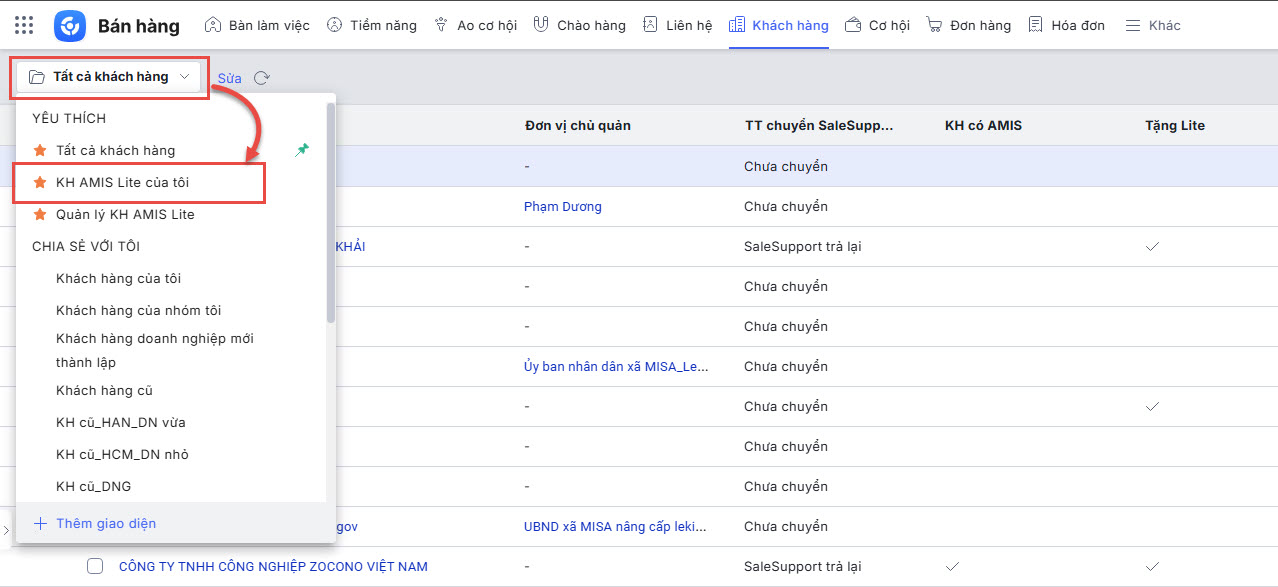The image size is (1278, 587).
Task: Click the Sửa link
Action: point(230,78)
